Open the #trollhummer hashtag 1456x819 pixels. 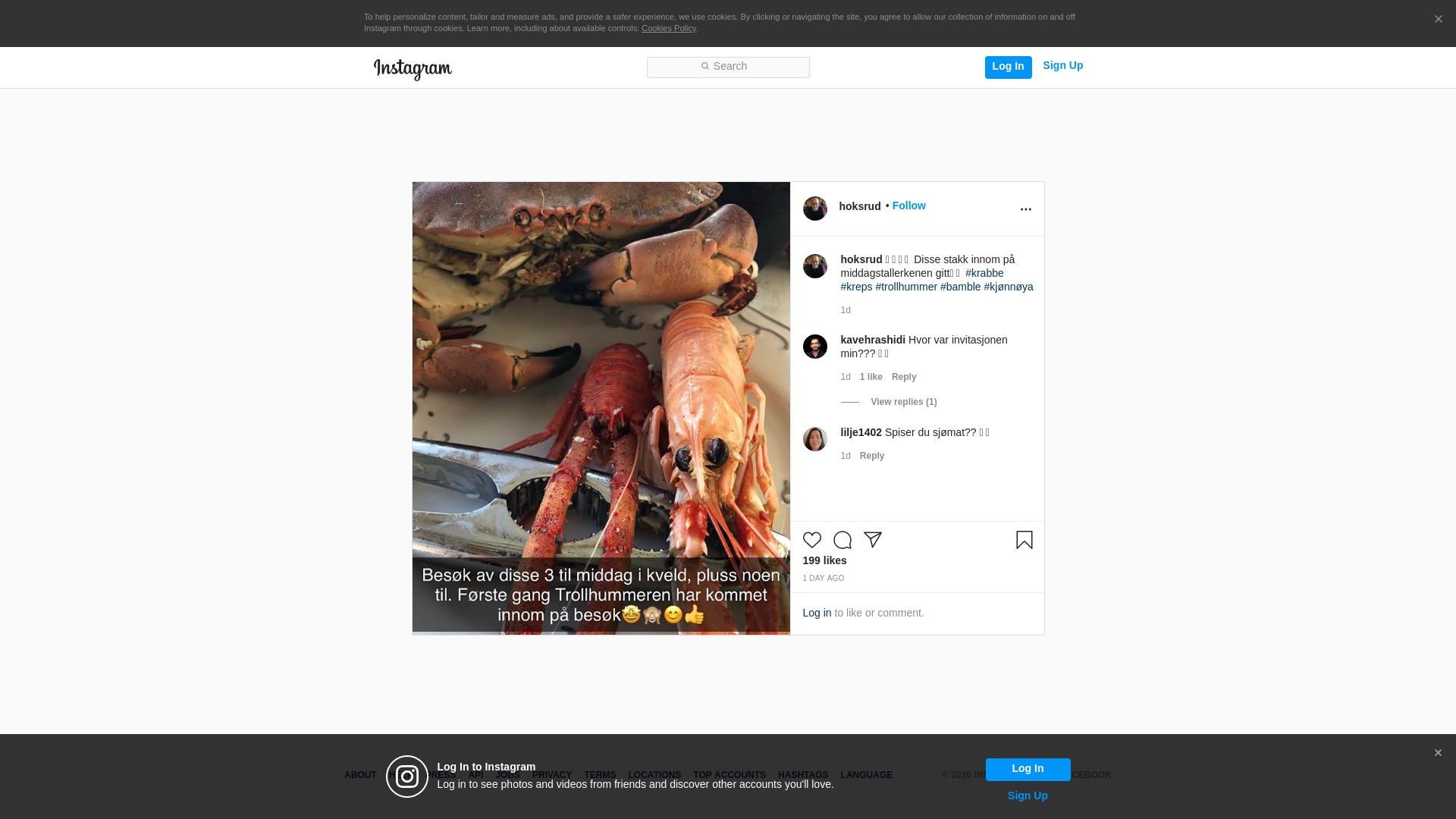tap(906, 287)
